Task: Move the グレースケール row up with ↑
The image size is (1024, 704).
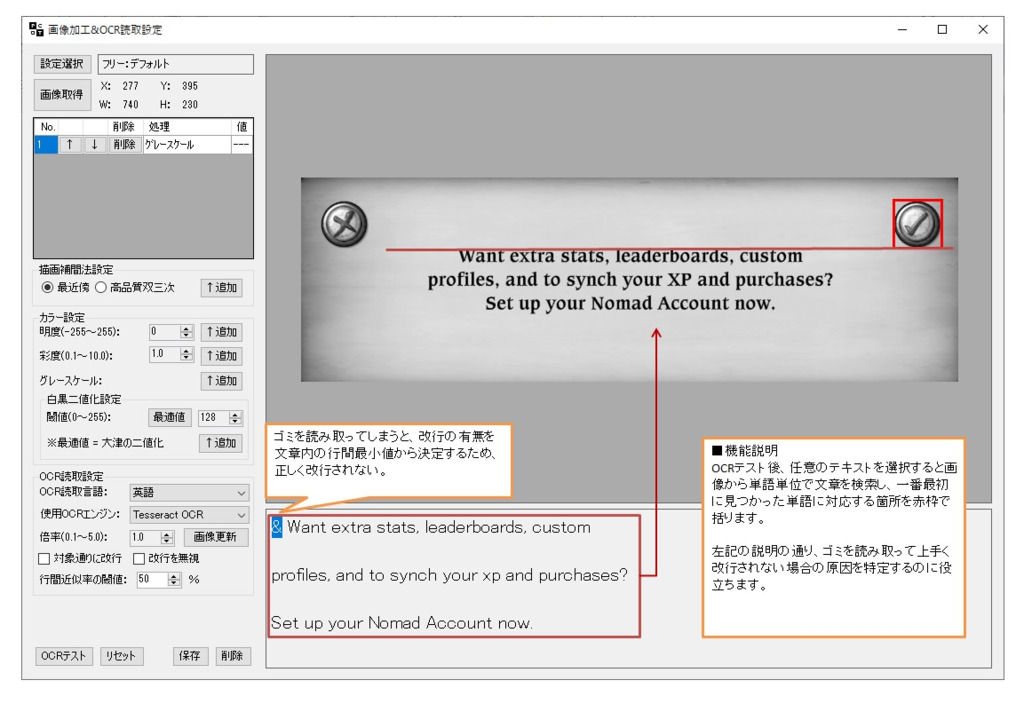Action: click(x=70, y=144)
